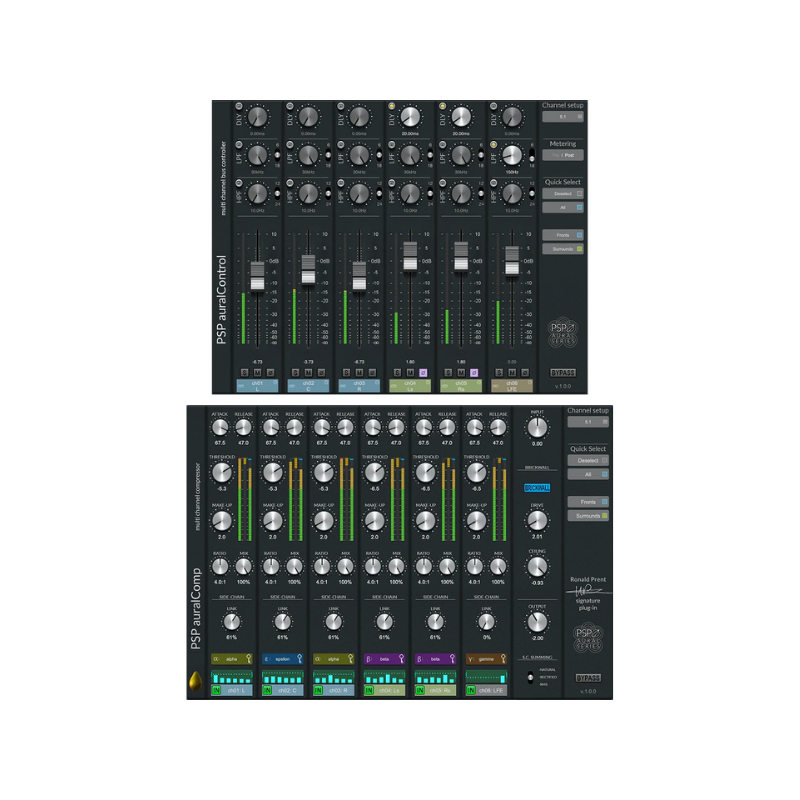Enable the HPF power button on ch06

[493, 183]
